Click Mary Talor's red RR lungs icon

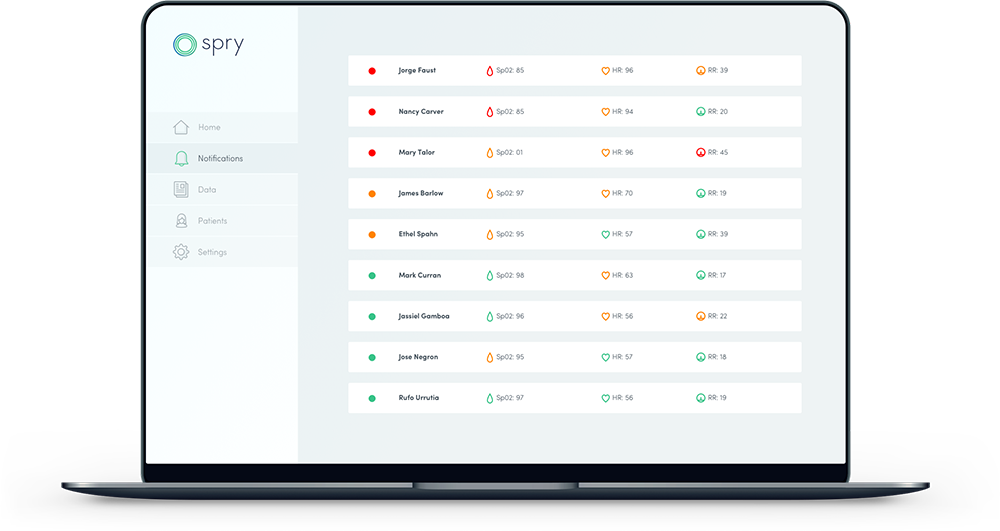point(701,153)
